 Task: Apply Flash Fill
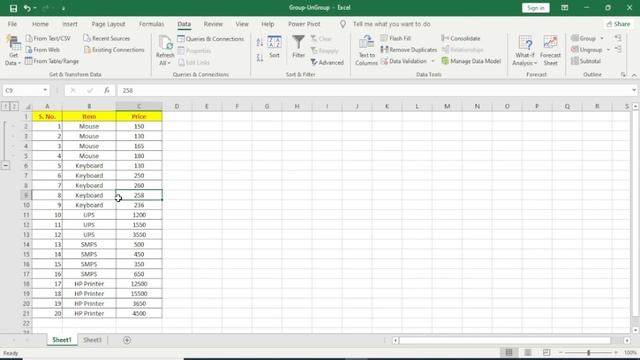click(x=396, y=38)
